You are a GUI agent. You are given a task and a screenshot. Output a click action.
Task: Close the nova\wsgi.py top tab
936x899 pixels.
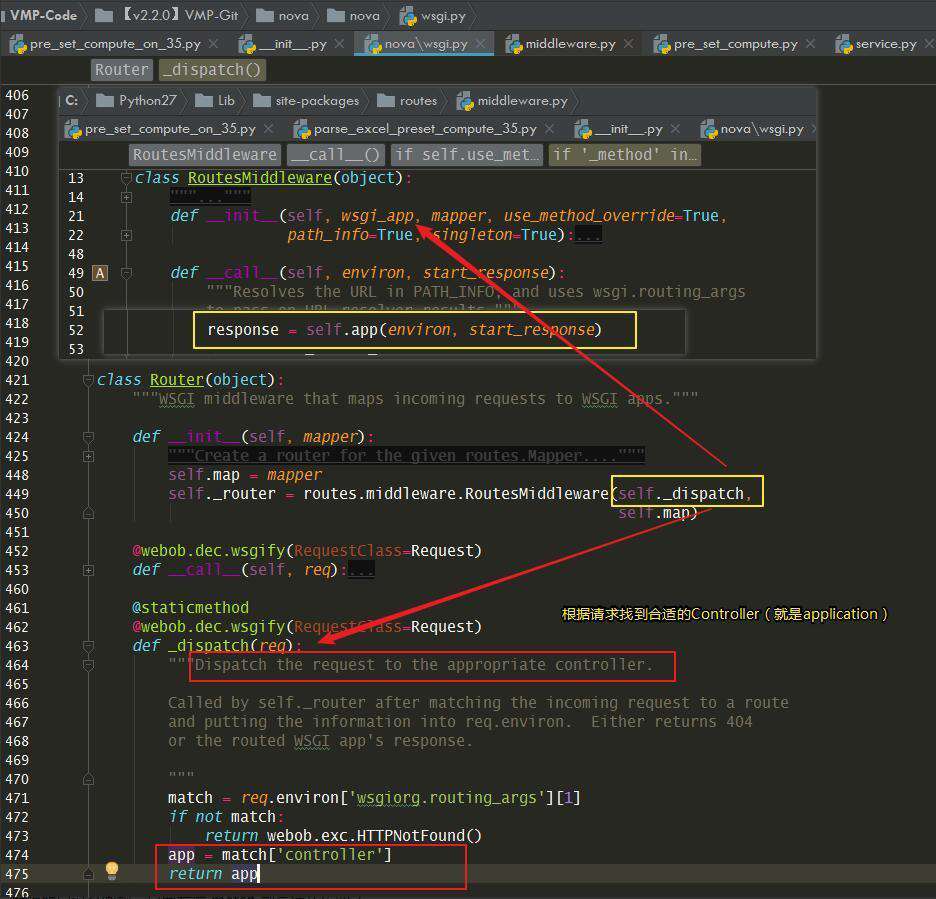481,44
